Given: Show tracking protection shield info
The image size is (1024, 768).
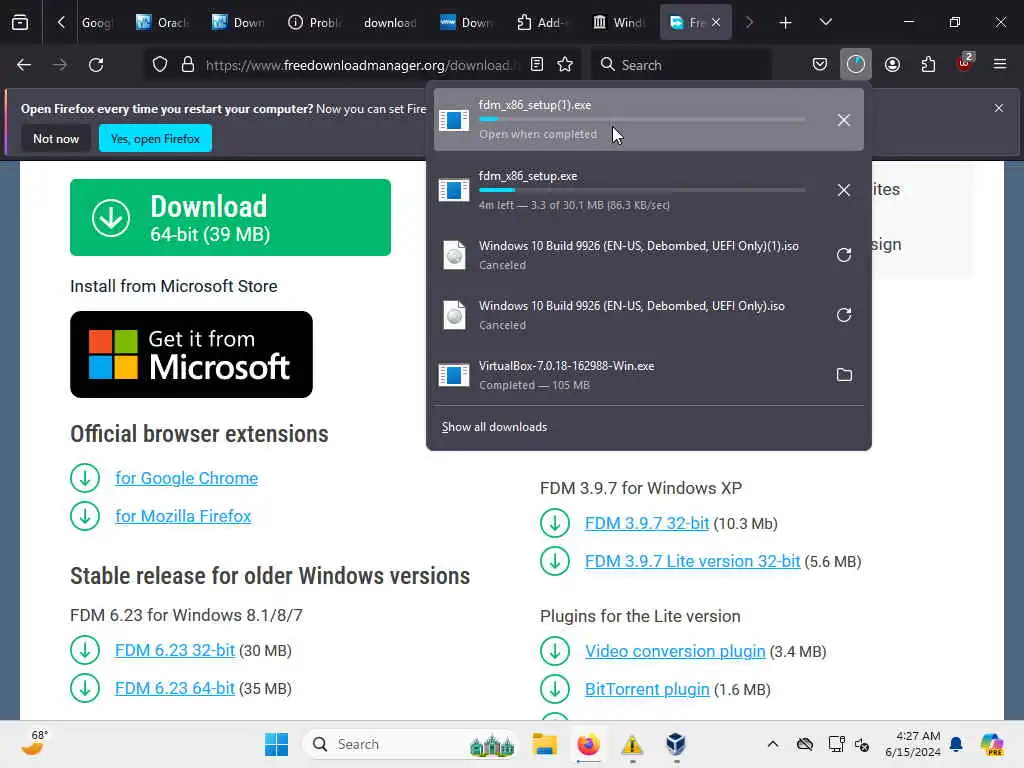Looking at the screenshot, I should coord(159,65).
